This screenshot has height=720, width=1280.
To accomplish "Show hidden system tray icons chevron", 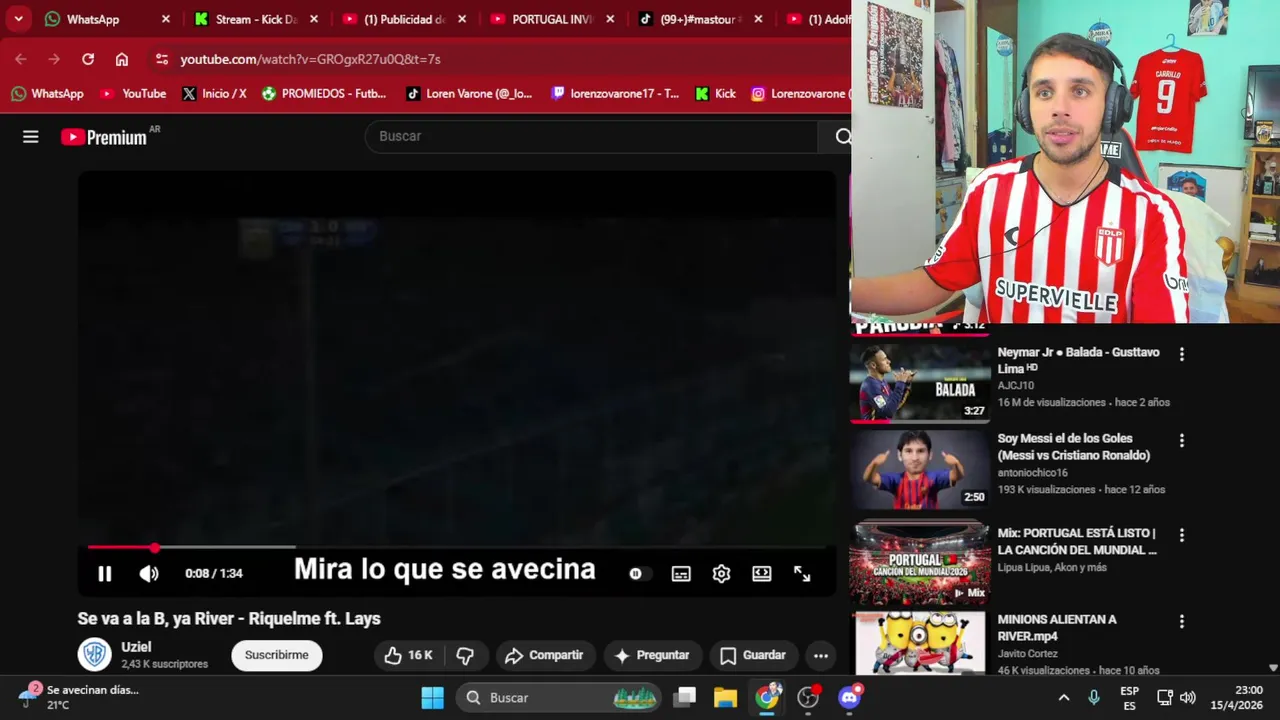I will (1064, 697).
